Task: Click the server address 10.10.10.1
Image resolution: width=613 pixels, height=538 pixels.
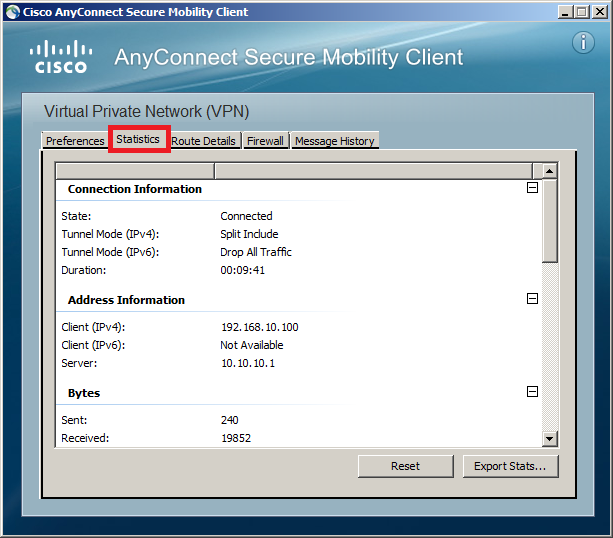Action: (x=248, y=363)
